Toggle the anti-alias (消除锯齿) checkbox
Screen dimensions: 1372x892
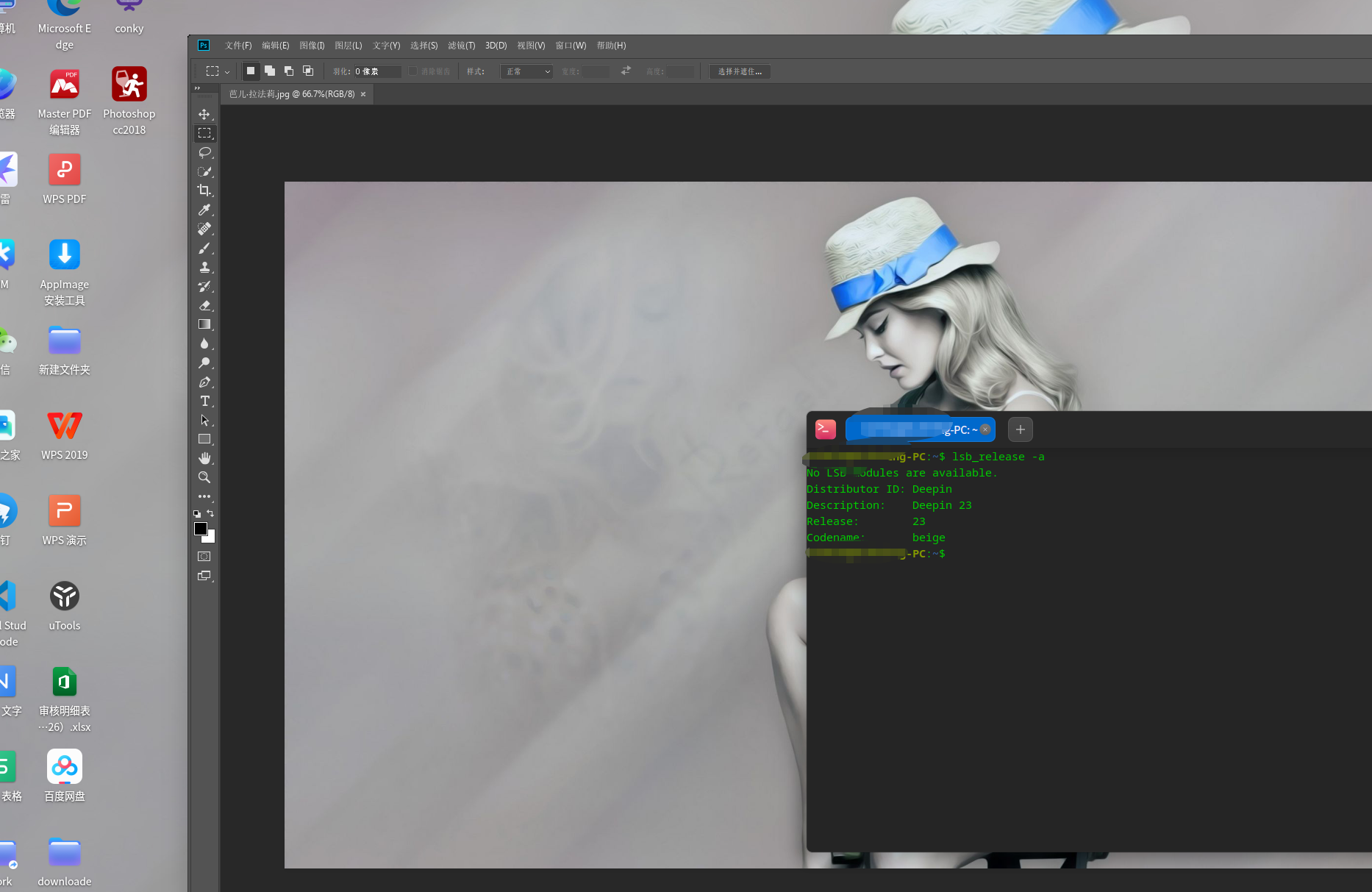point(413,71)
